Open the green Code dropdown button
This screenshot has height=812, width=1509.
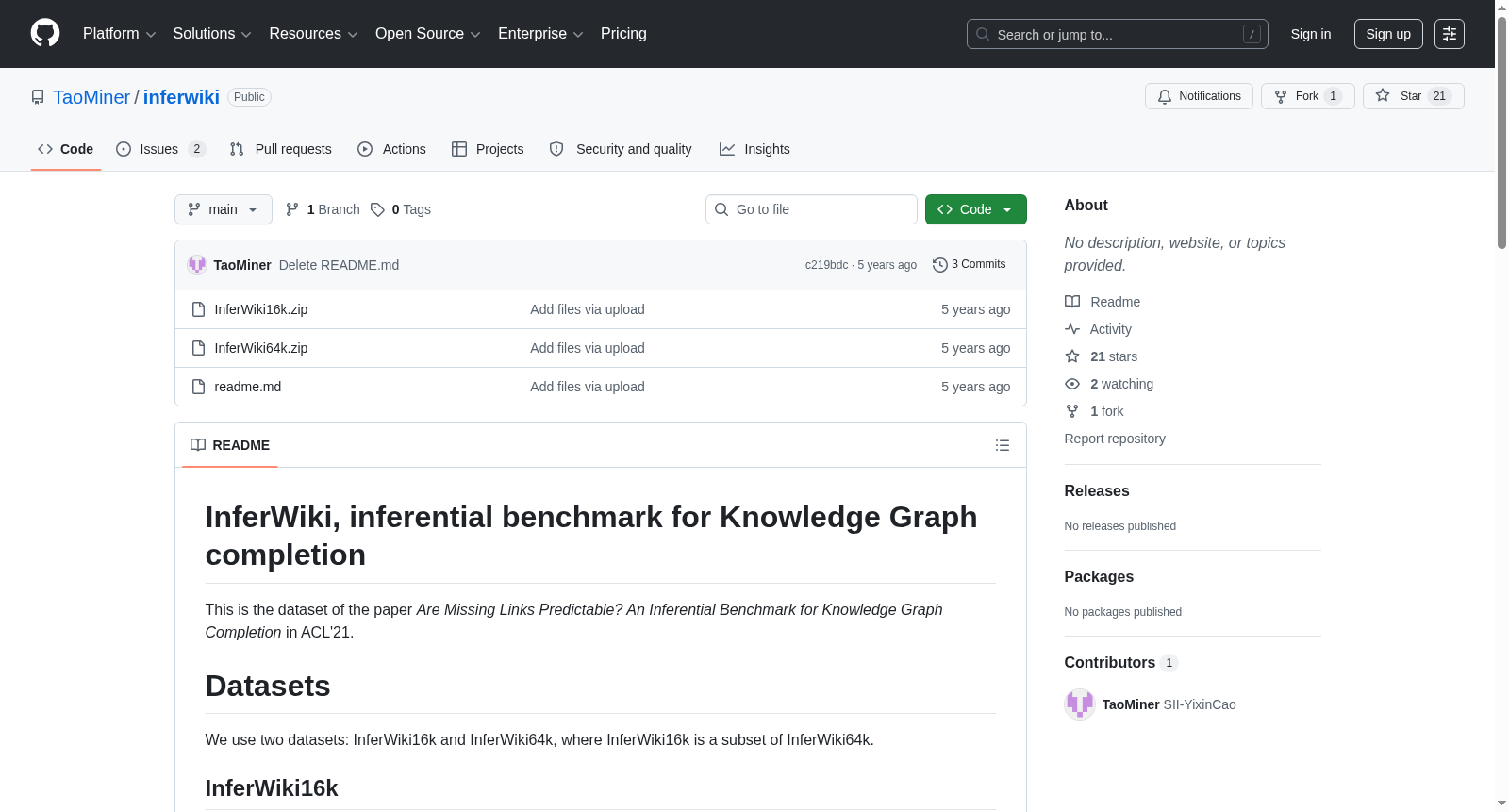coord(976,209)
